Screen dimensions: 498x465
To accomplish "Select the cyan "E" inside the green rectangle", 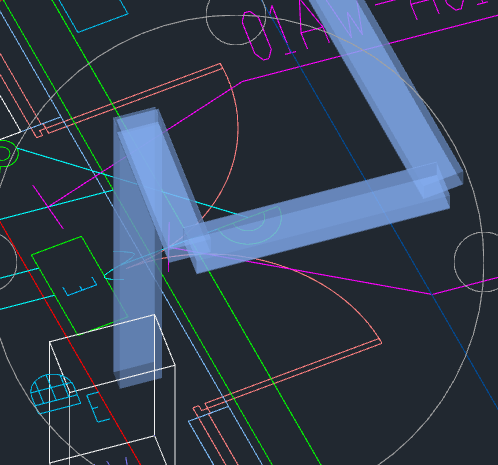I will (80, 287).
